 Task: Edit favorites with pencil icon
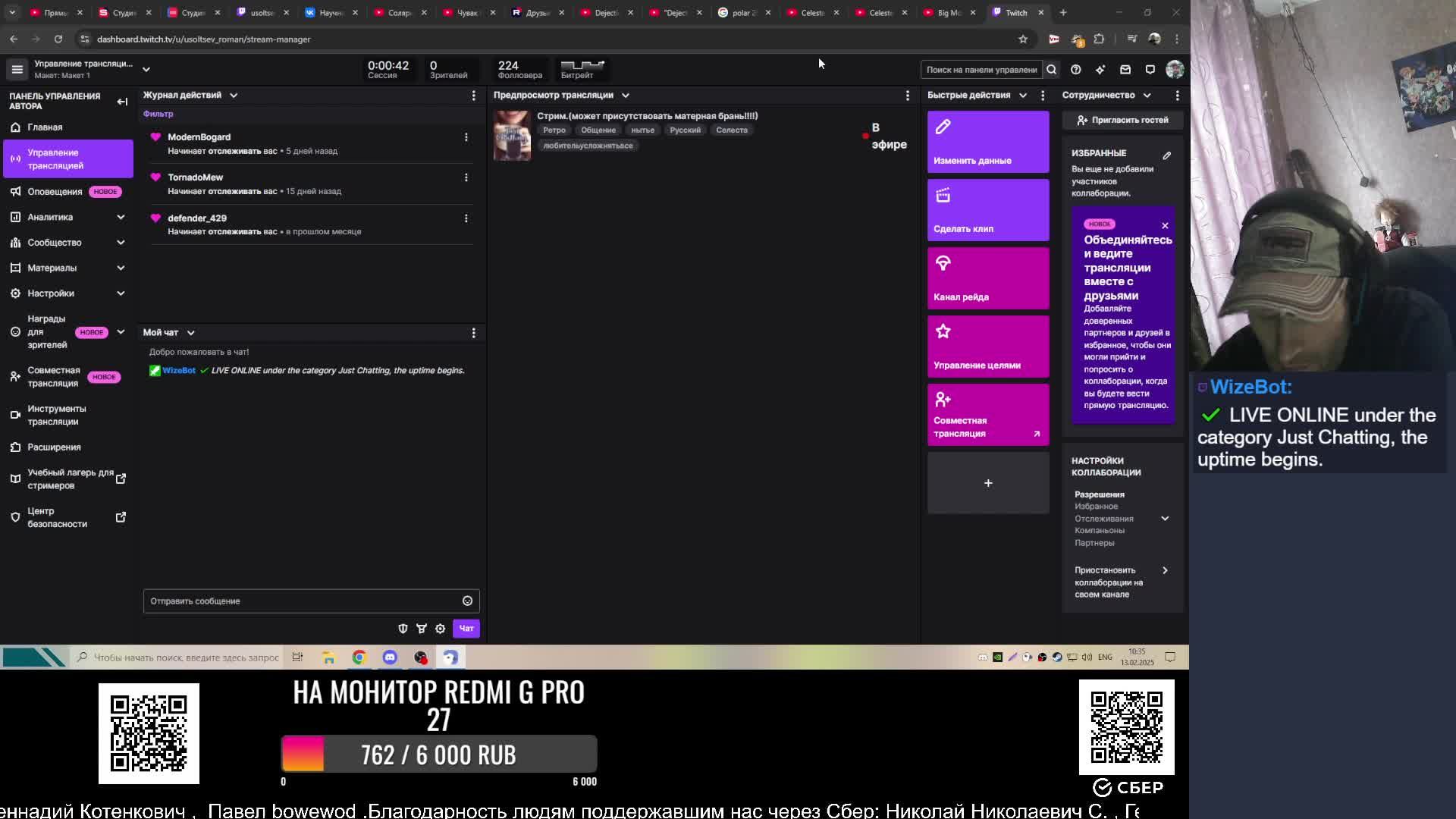pos(1166,155)
